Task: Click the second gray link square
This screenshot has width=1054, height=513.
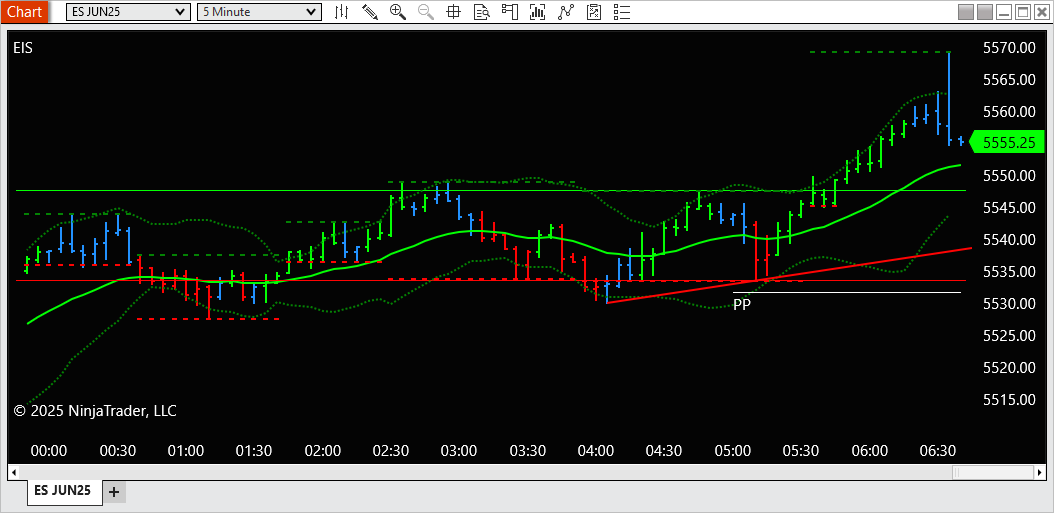Action: pos(985,12)
